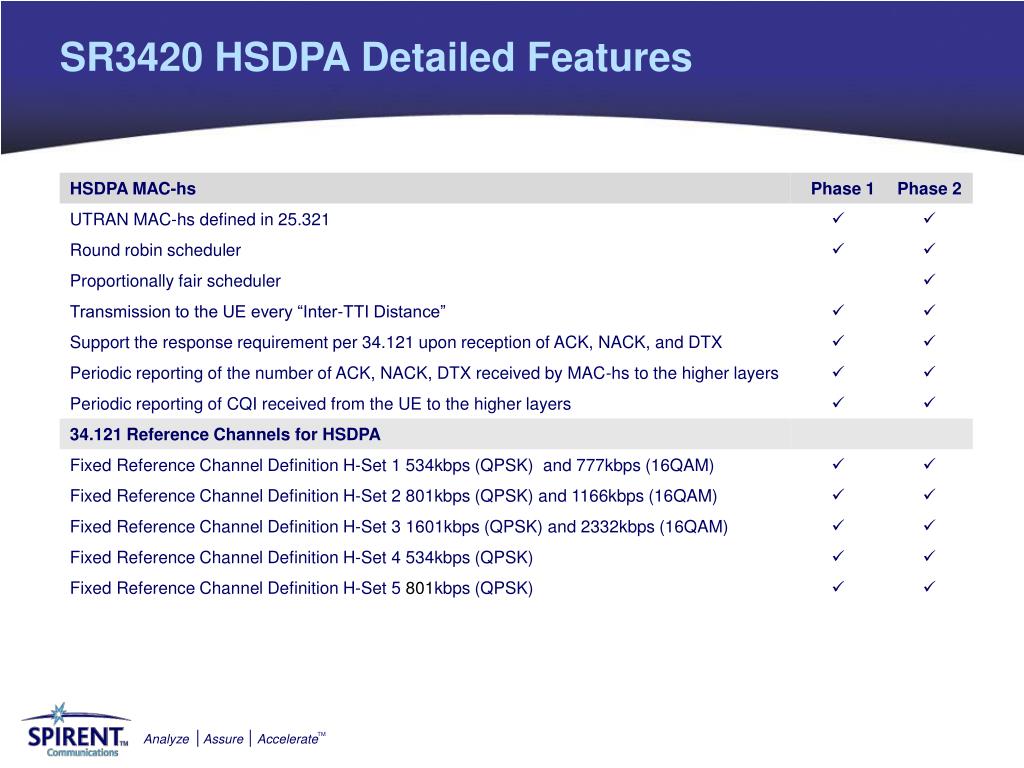1024x768 pixels.
Task: Click Phase 1 checkmark for H-Set 4 row
Action: [838, 555]
